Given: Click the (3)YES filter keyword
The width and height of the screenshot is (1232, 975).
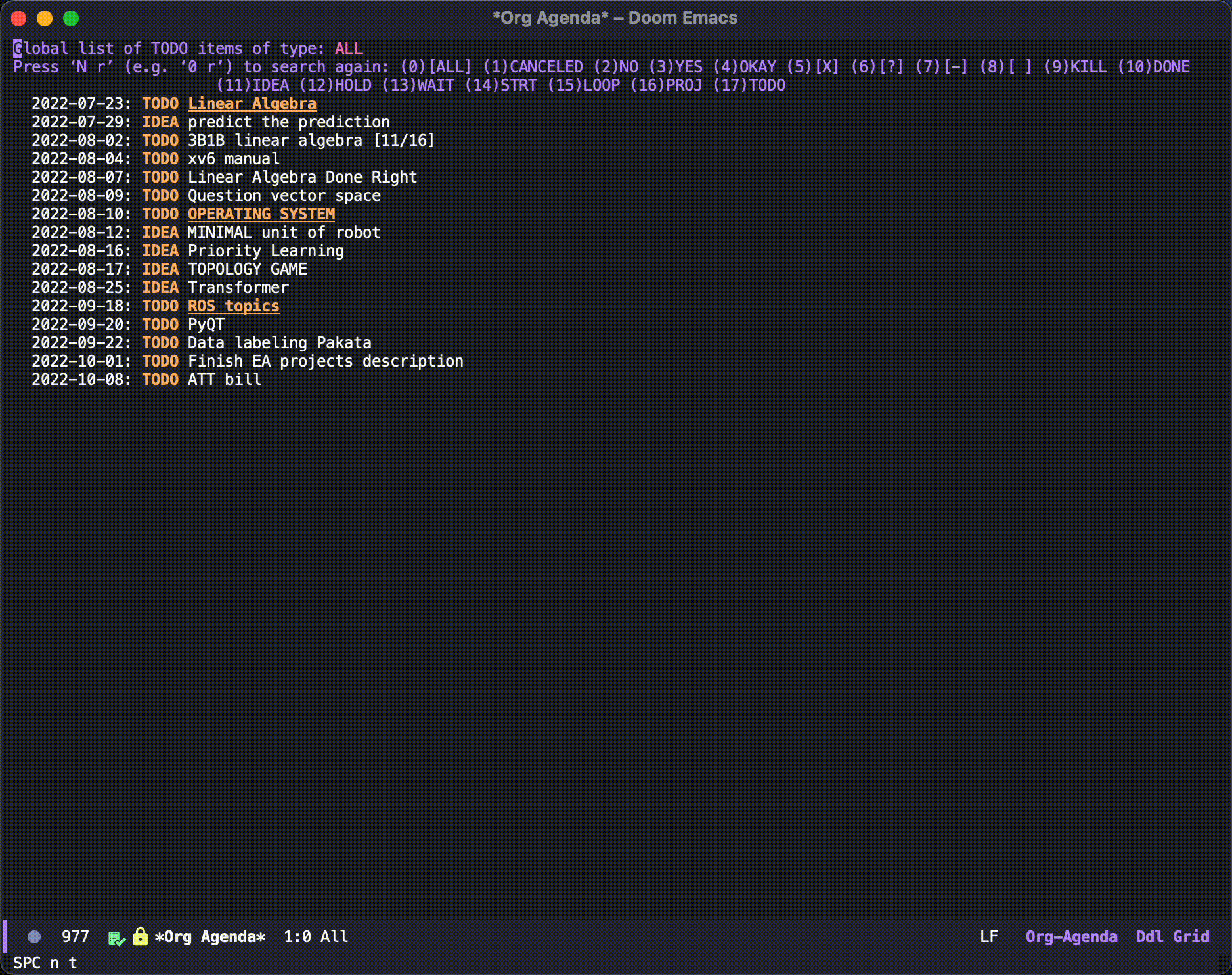Looking at the screenshot, I should [675, 67].
